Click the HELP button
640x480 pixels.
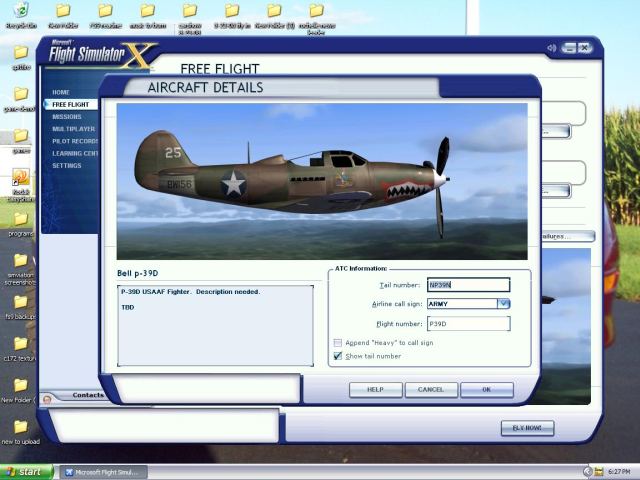point(376,390)
